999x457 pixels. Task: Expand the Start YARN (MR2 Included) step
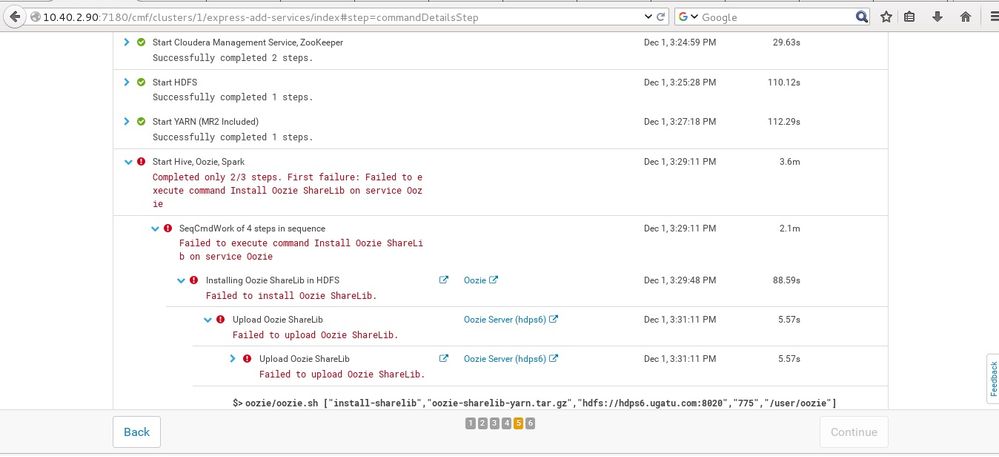pos(126,121)
